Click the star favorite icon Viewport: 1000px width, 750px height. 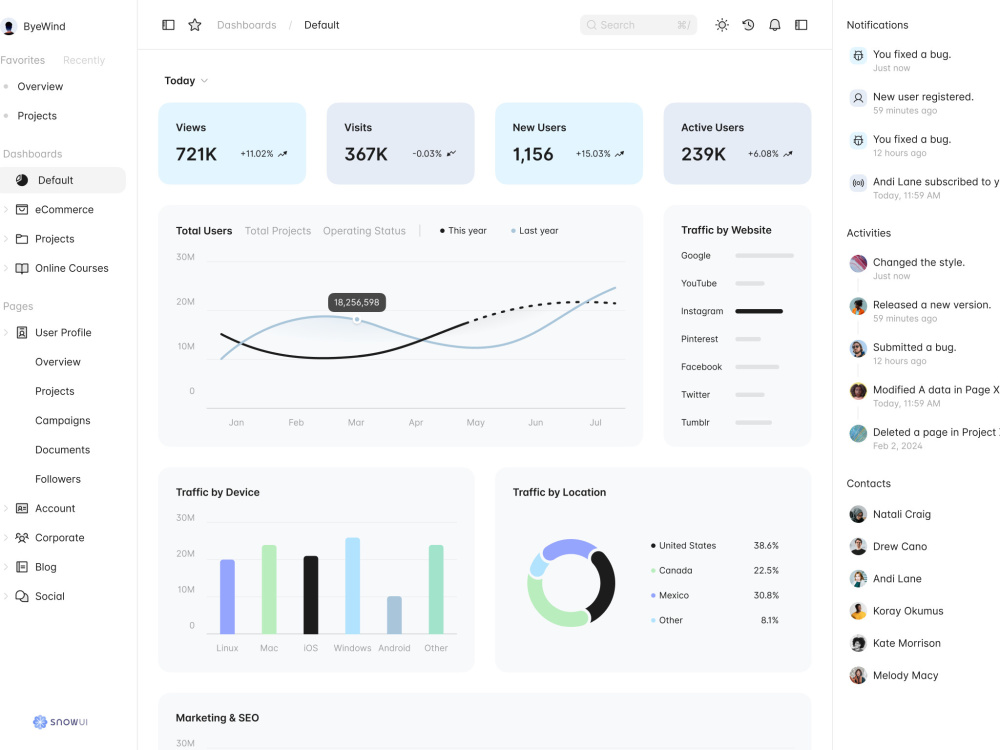point(195,25)
